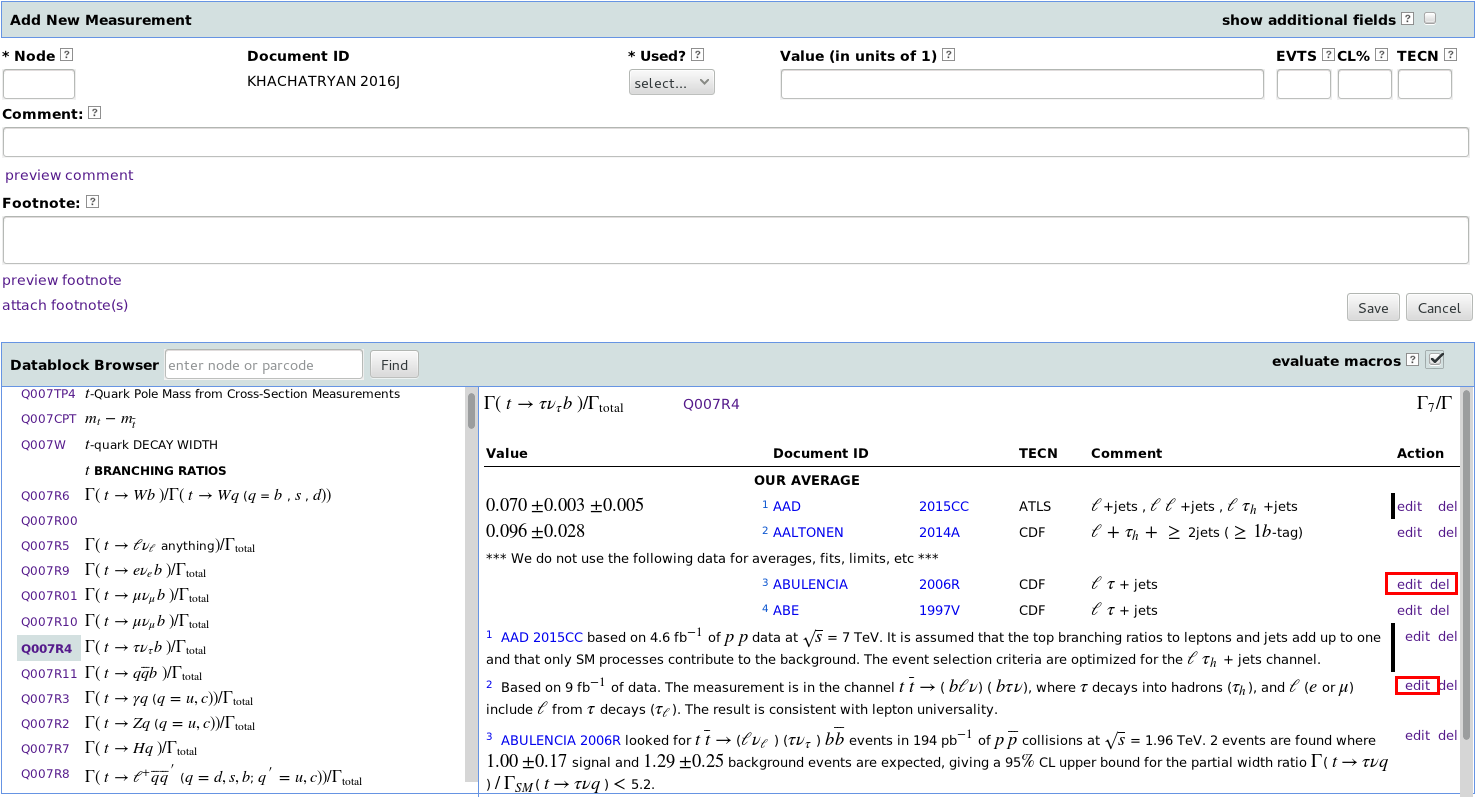
Task: Uncheck the evaluate macros checkbox
Action: click(1436, 359)
